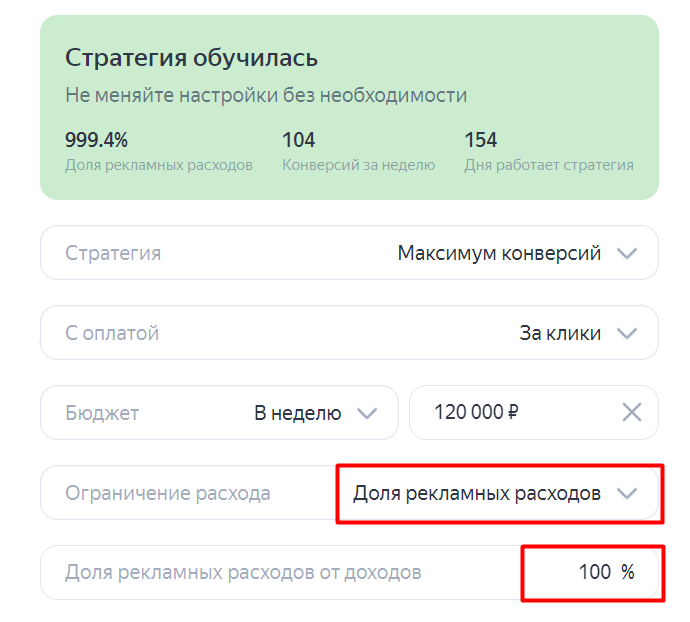Choose the В неделю budget period text

(298, 412)
